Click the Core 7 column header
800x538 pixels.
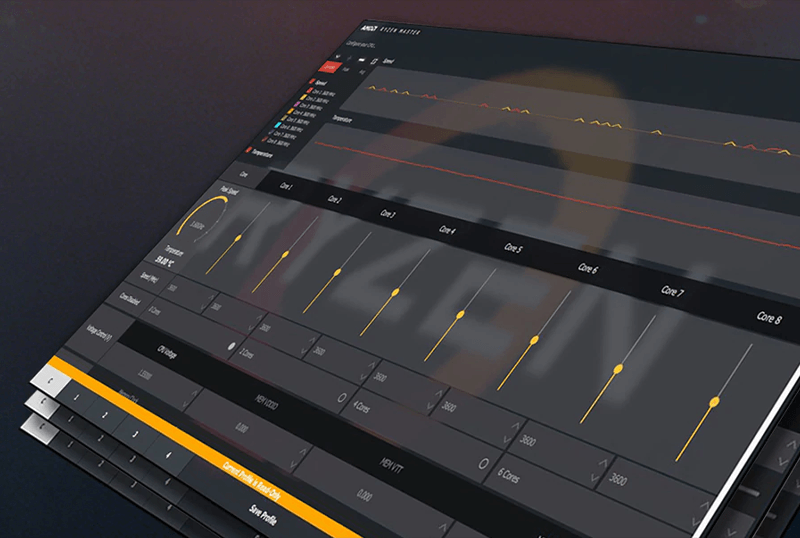[x=672, y=291]
